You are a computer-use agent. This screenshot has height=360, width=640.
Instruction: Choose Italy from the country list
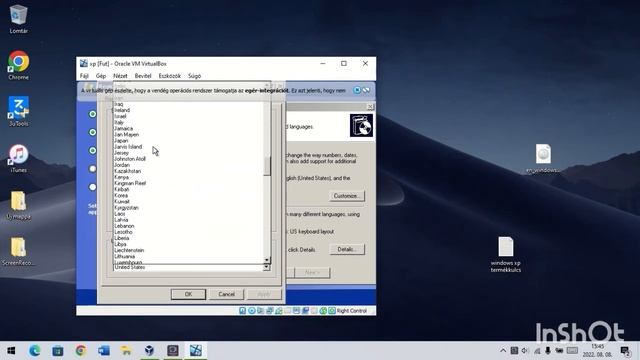(119, 122)
